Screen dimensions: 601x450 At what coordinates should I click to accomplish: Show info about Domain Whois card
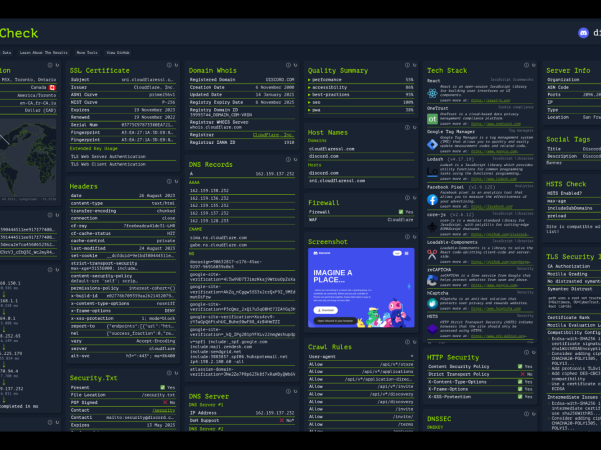coord(288,65)
